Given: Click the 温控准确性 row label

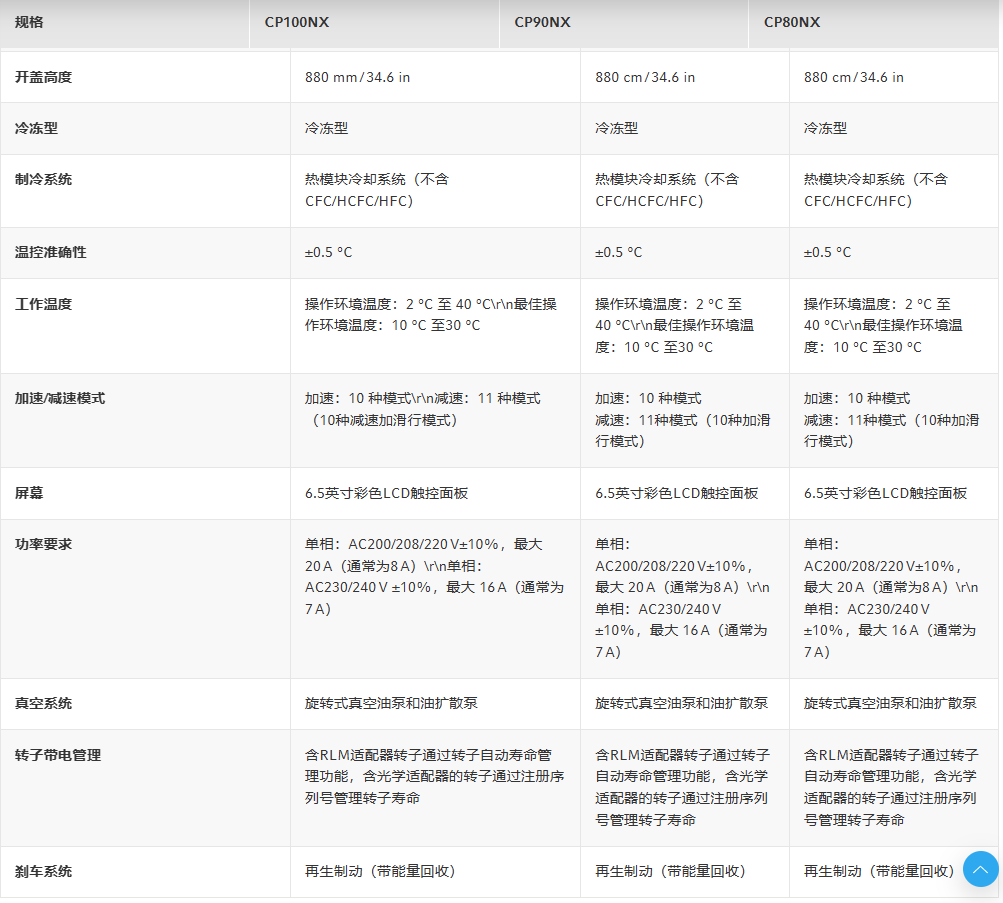Looking at the screenshot, I should pos(51,253).
